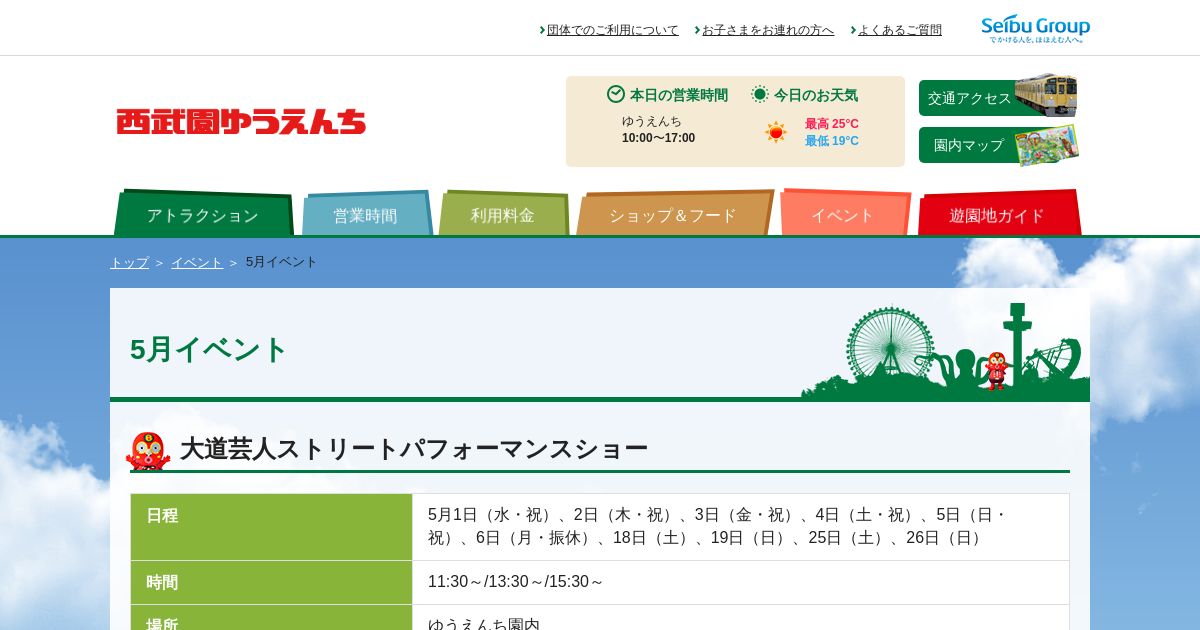Open the 園内マップ button

pos(969,145)
